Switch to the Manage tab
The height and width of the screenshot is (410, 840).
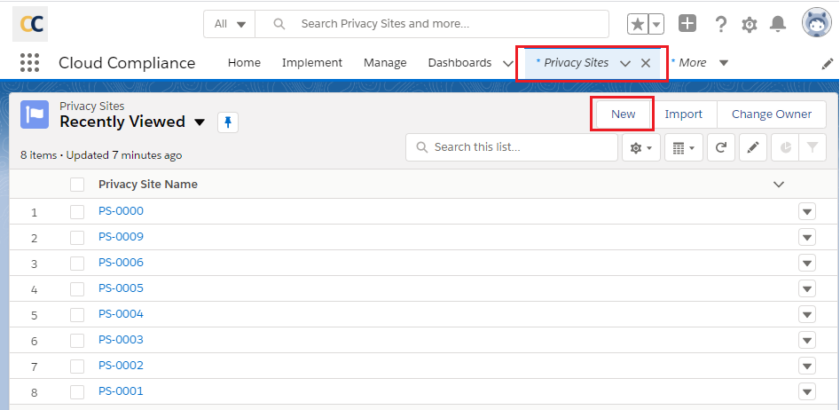[385, 62]
